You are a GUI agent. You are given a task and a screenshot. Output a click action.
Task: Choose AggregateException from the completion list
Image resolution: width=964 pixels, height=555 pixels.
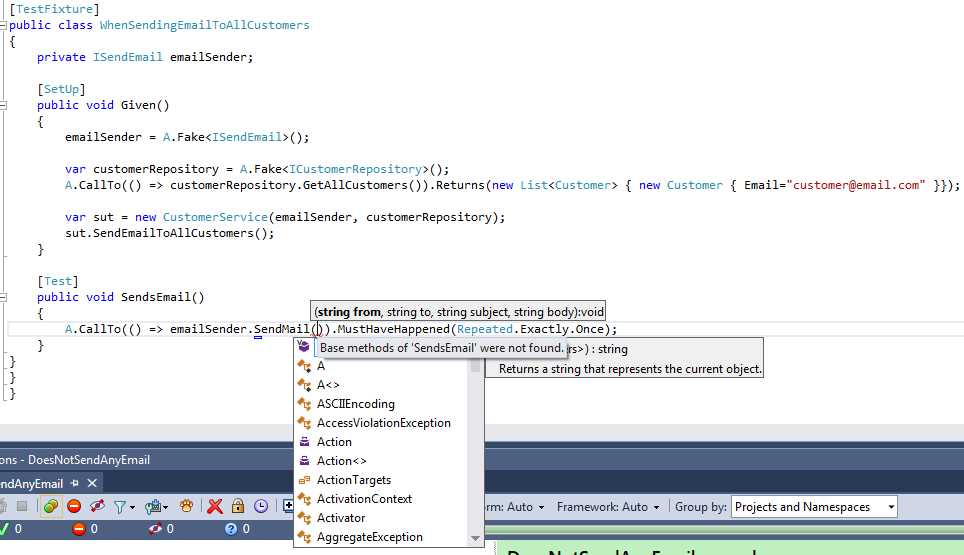tap(369, 538)
